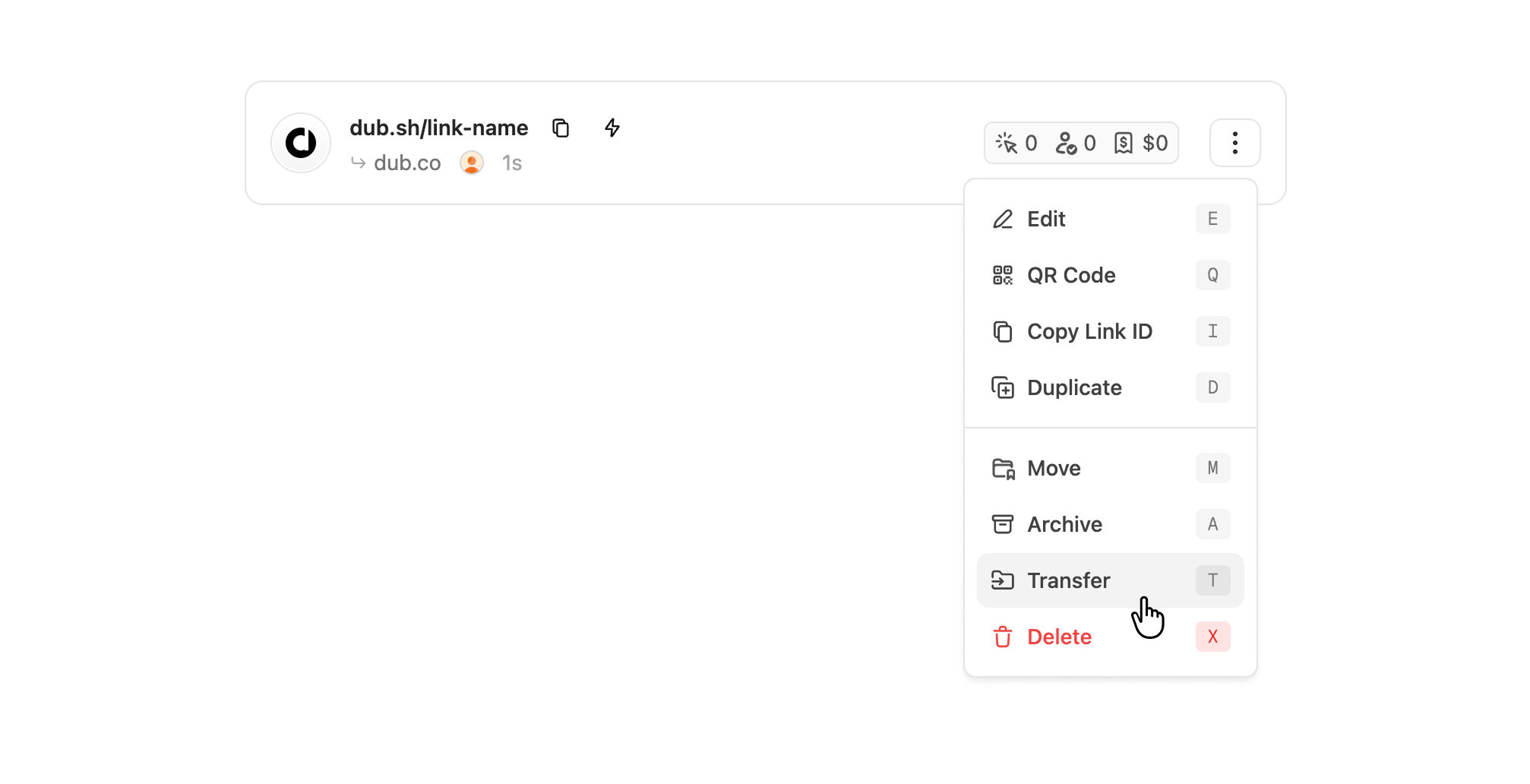Open the dub.sh/link-name title link

(x=439, y=128)
